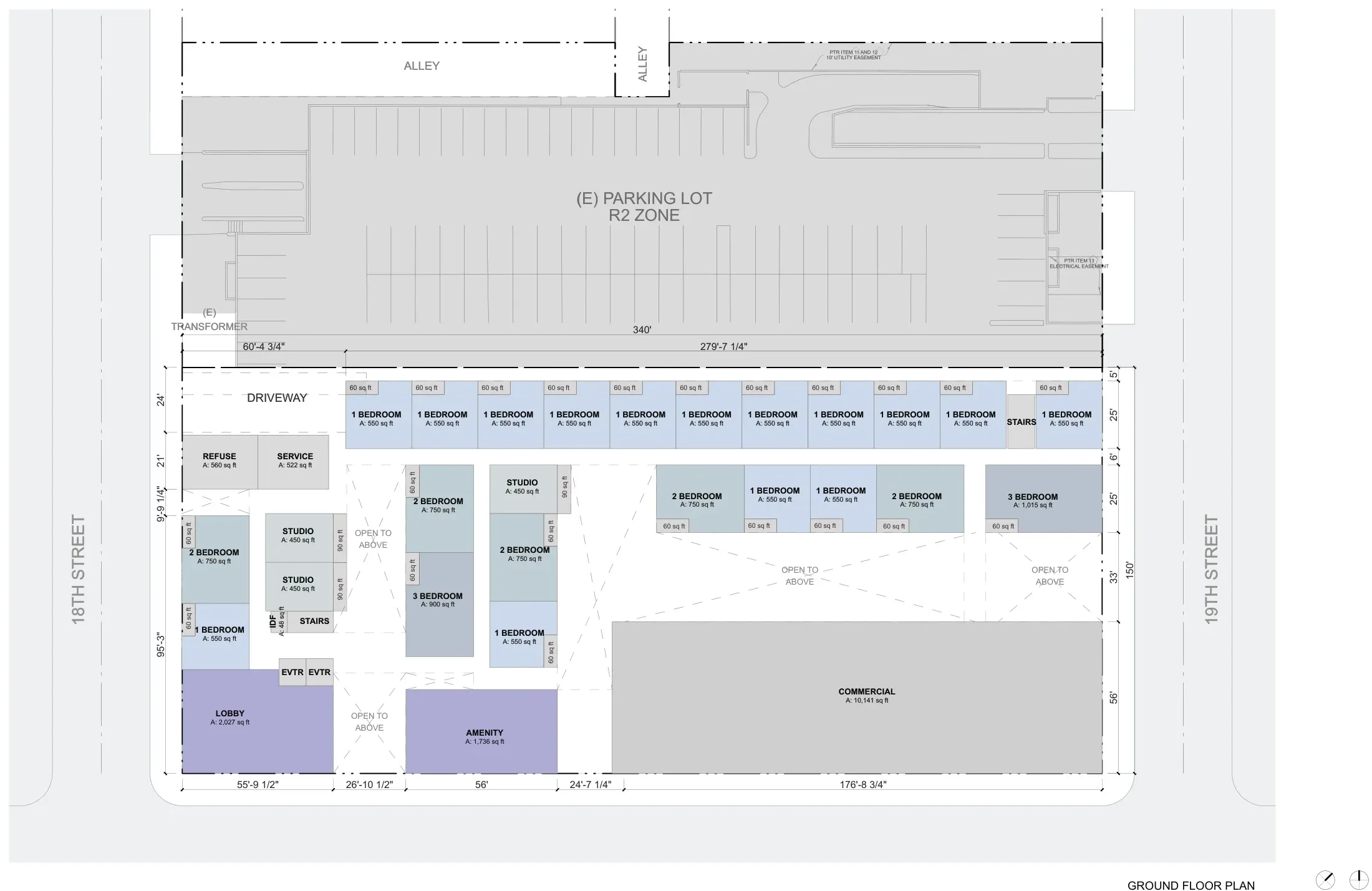The width and height of the screenshot is (1372, 891).
Task: Select the GROUND FLOOR PLAN title text
Action: (1191, 885)
